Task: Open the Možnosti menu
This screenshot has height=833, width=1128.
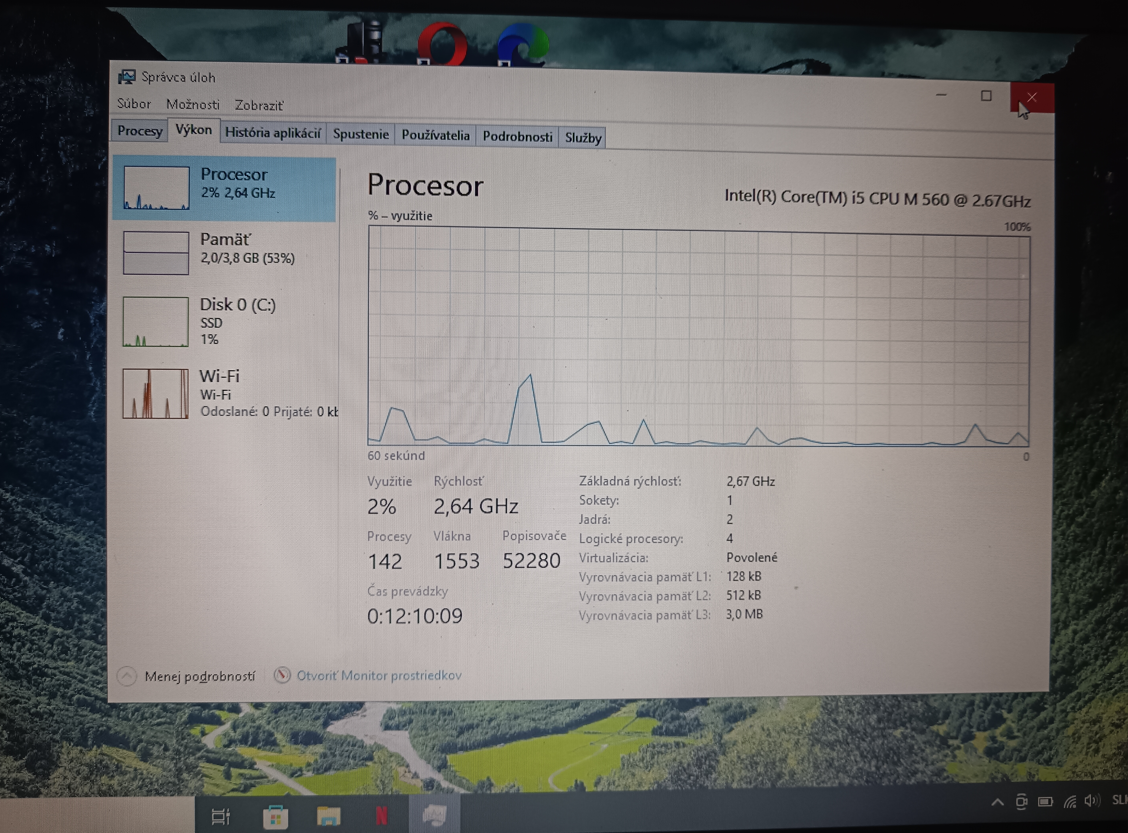Action: pos(193,104)
